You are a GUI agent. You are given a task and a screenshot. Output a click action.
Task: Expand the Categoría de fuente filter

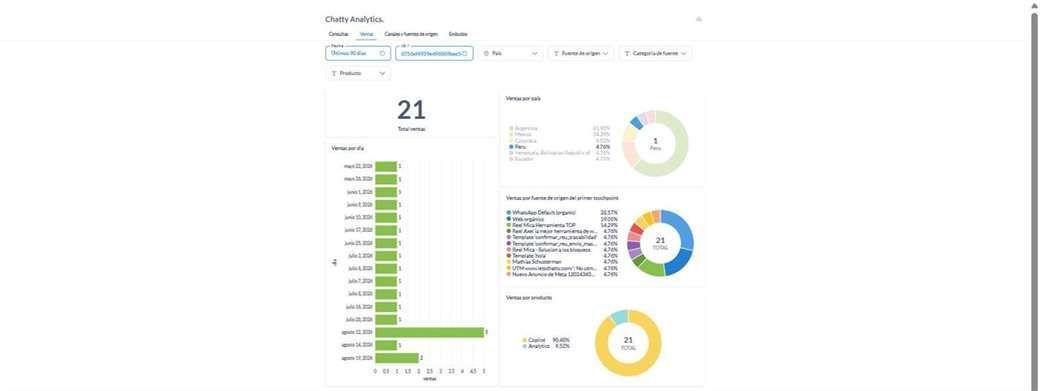point(655,53)
